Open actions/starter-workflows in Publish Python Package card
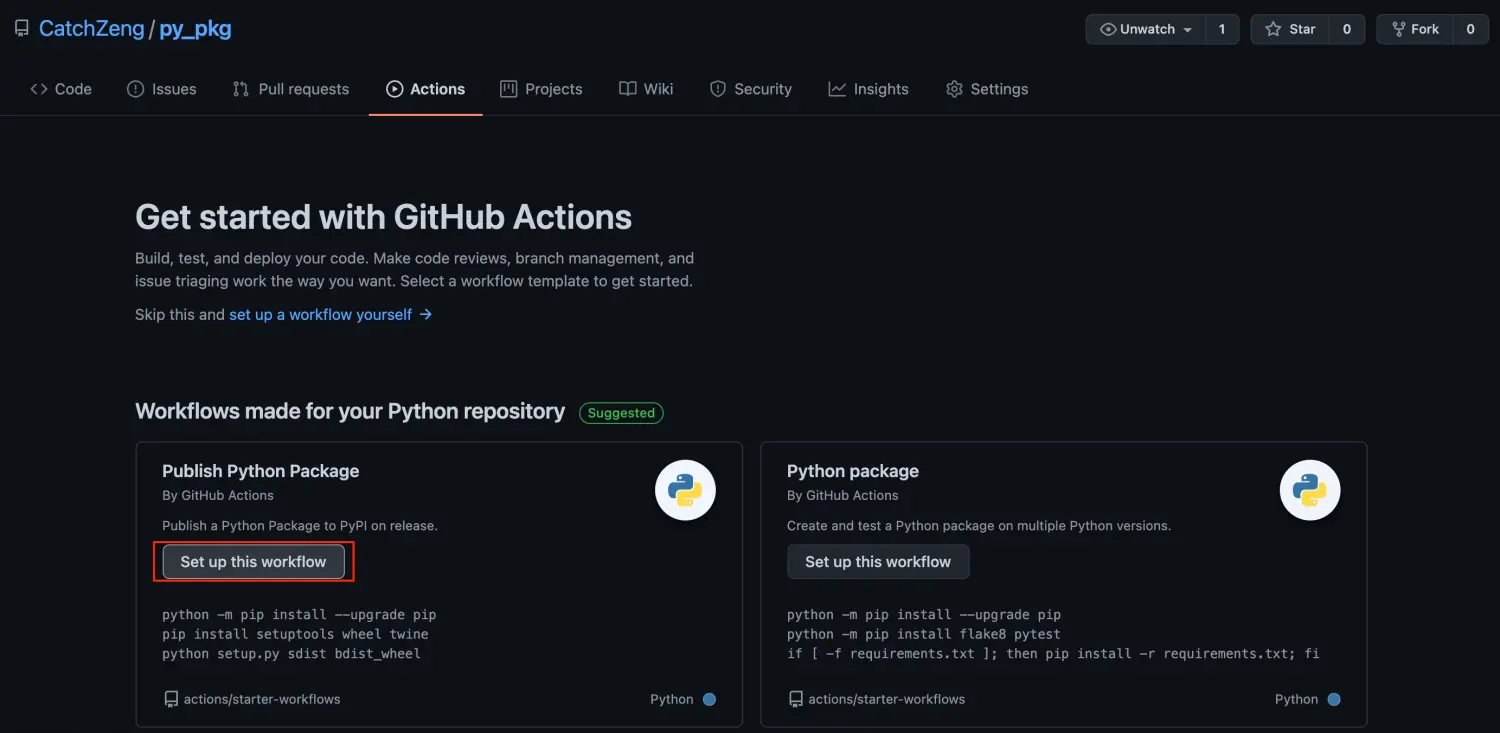Viewport: 1500px width, 733px height. coord(262,699)
